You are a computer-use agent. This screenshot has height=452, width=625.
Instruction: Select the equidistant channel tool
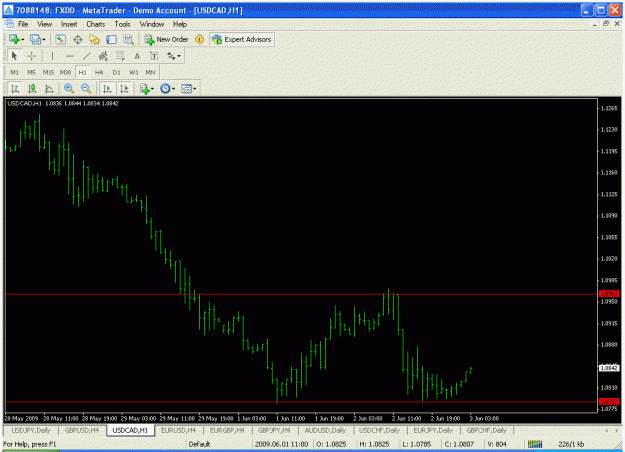103,56
